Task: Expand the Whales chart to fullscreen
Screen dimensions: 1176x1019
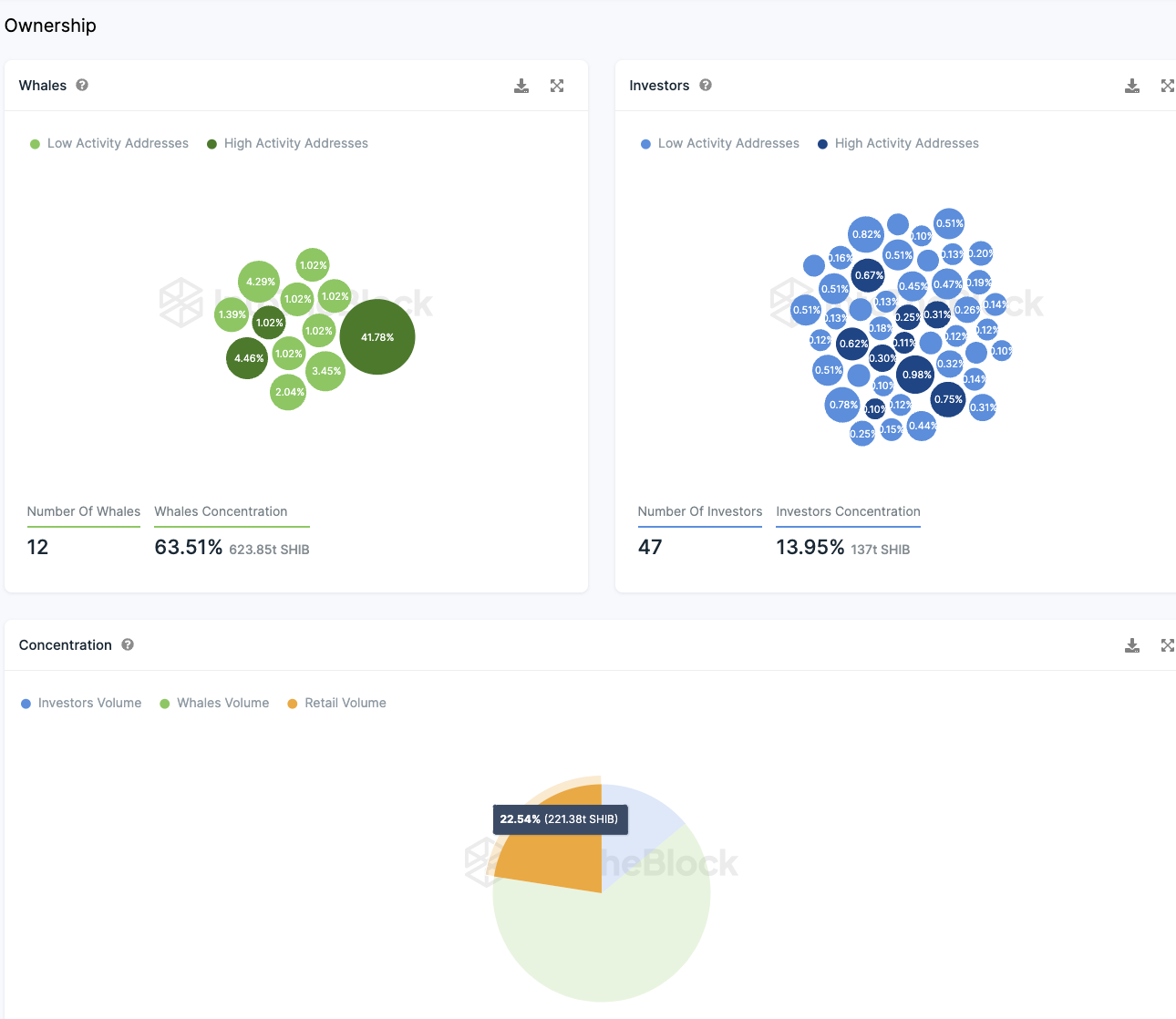Action: 557,86
